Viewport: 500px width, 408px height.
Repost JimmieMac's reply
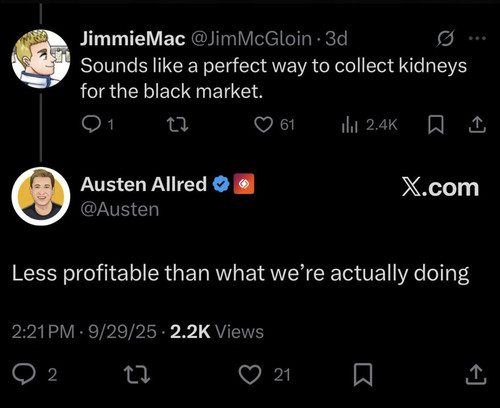coord(177,125)
